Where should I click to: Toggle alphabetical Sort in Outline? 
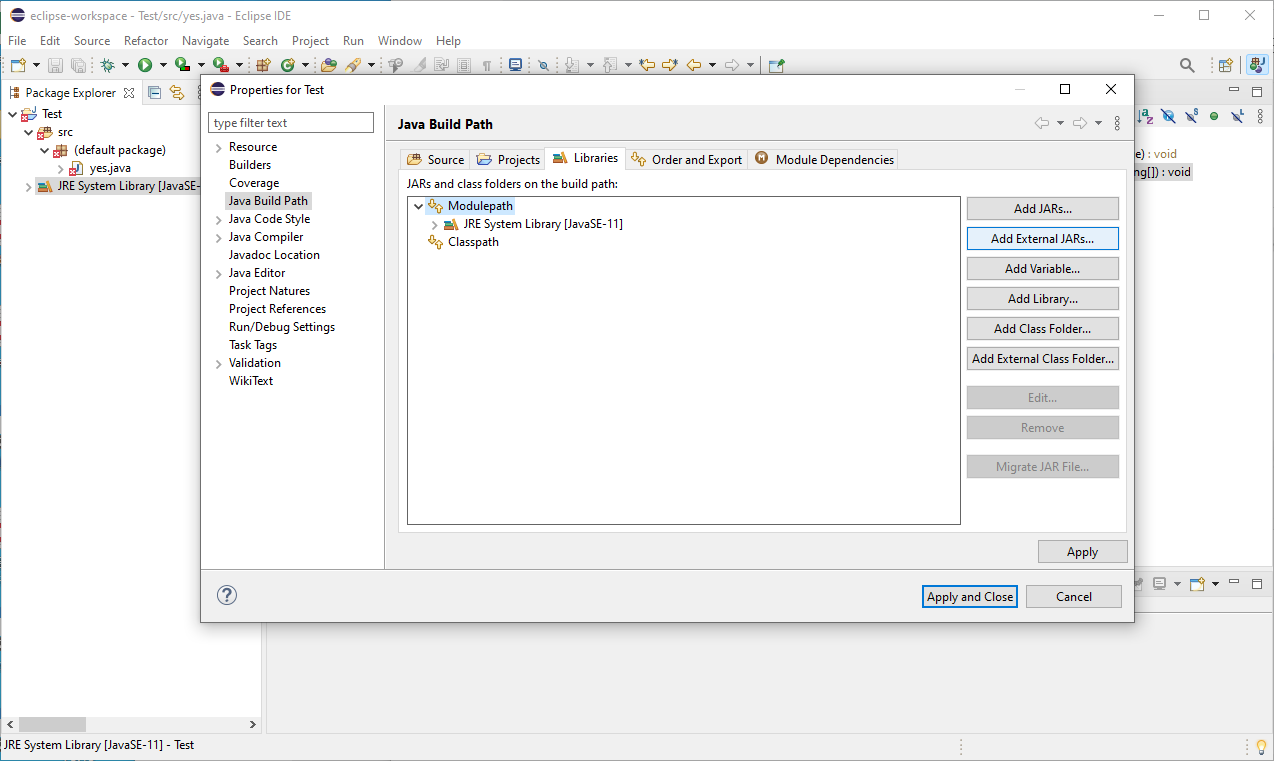(1146, 116)
